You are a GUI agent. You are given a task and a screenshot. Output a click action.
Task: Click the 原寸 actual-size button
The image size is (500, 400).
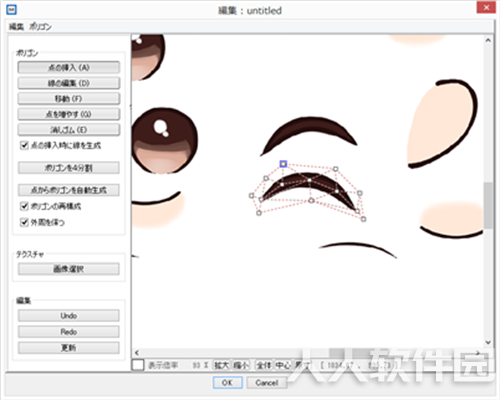(x=302, y=365)
